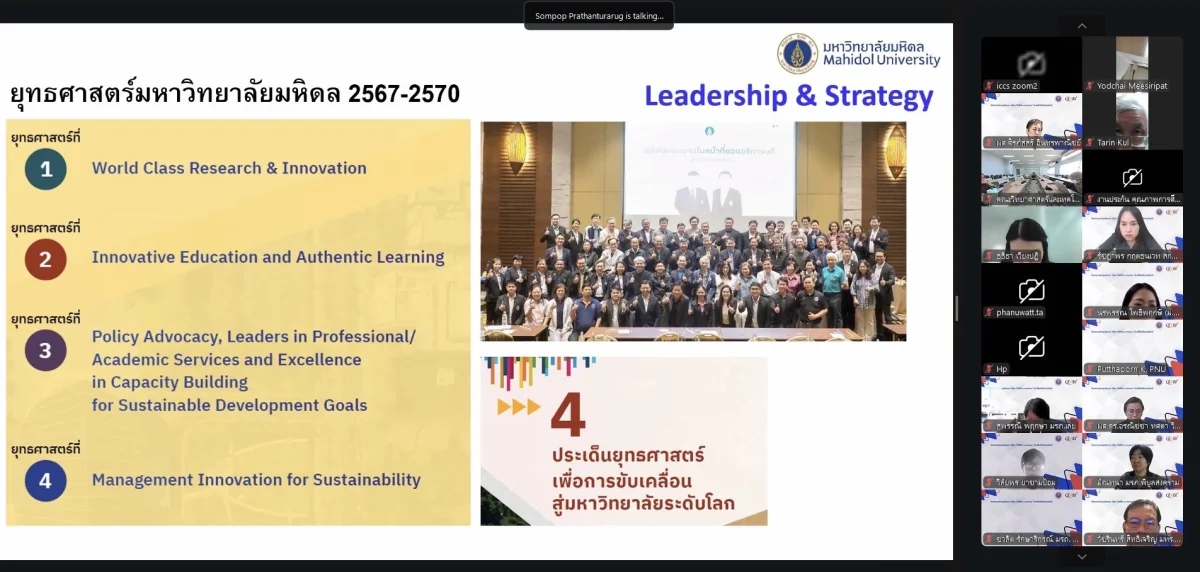Click muted microphone icon of Tarin Kul
Viewport: 1200px width, 572px height.
(x=1090, y=143)
